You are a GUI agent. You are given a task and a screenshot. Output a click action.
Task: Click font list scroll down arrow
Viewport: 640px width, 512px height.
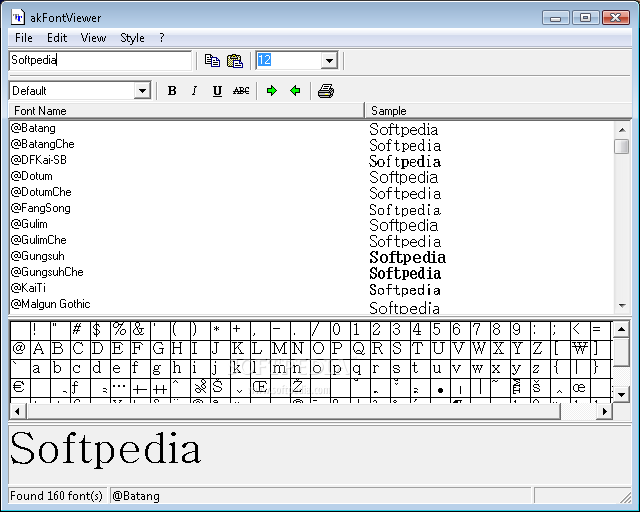(x=622, y=305)
